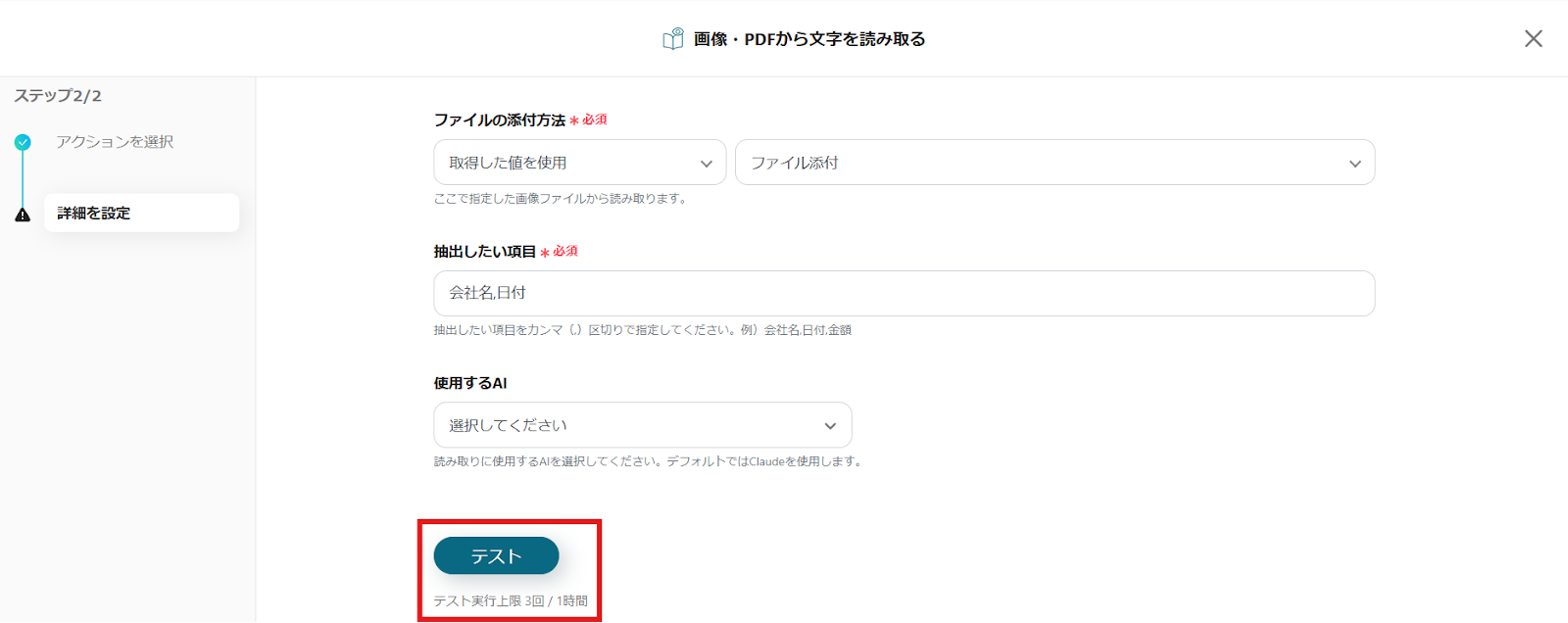Screen dimensions: 1568x623
Task: Click the ファイルの添付方法 label
Action: (500, 120)
